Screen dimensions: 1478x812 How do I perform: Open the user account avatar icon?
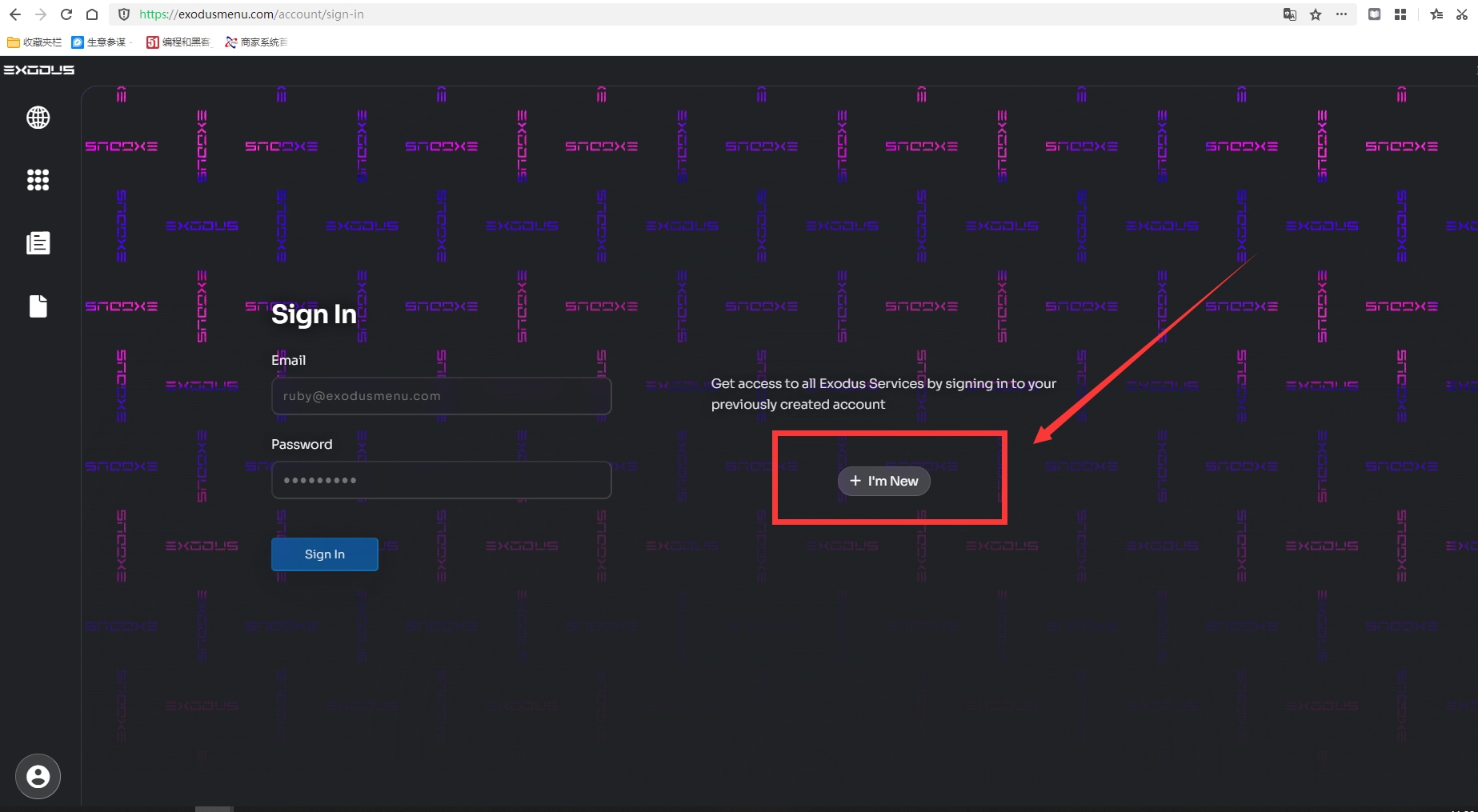[x=38, y=776]
